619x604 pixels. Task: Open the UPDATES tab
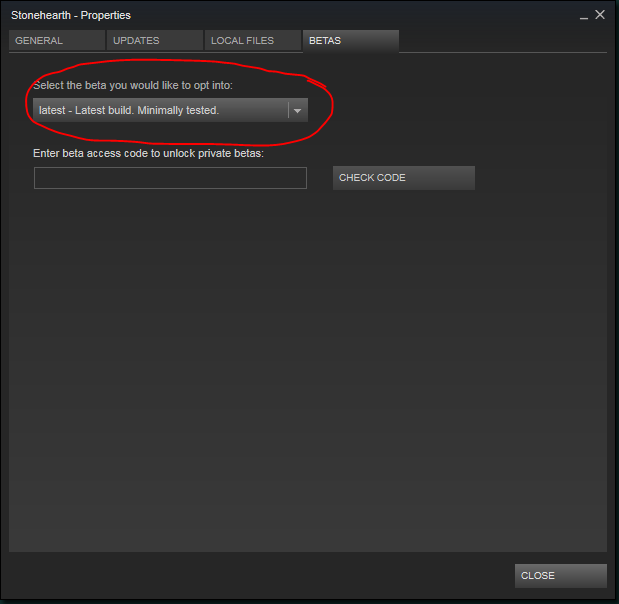click(x=155, y=40)
